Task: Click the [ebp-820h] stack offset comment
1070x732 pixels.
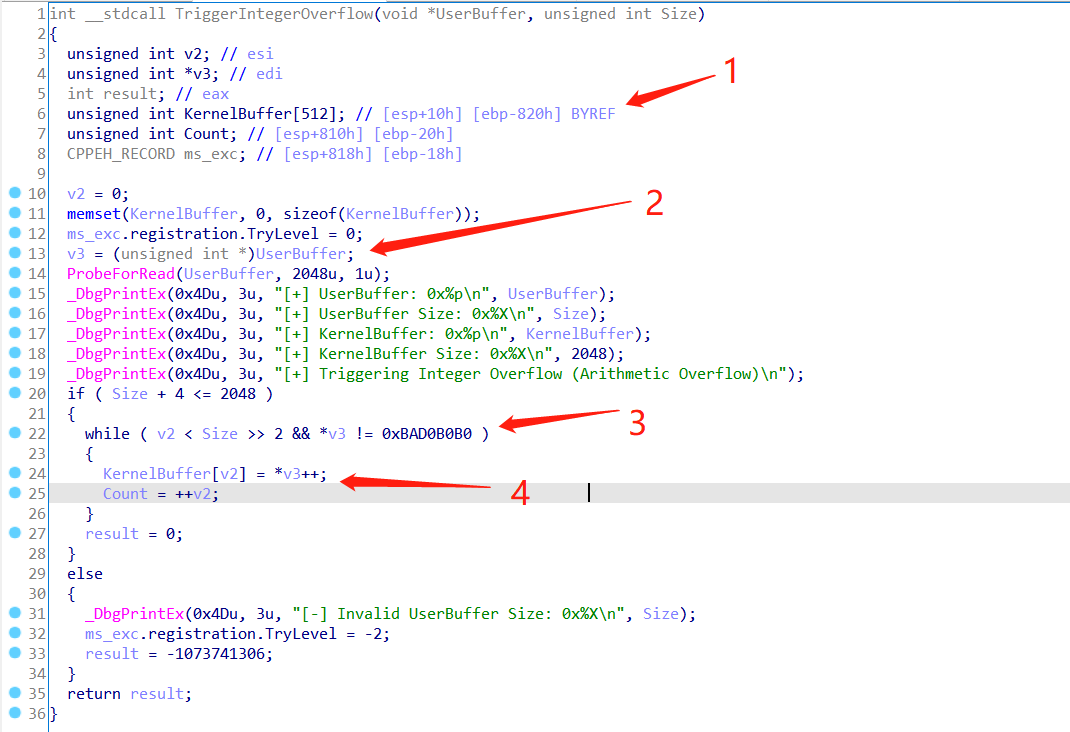Action: [x=517, y=114]
